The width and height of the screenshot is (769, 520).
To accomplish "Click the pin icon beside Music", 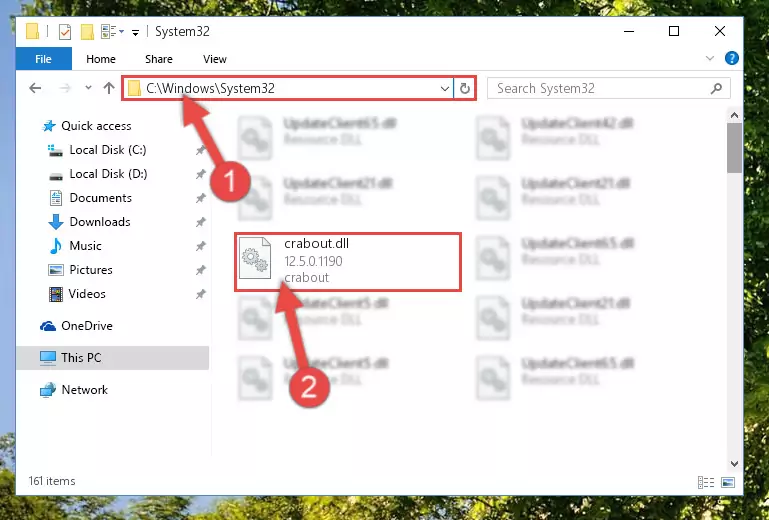I will pyautogui.click(x=200, y=246).
